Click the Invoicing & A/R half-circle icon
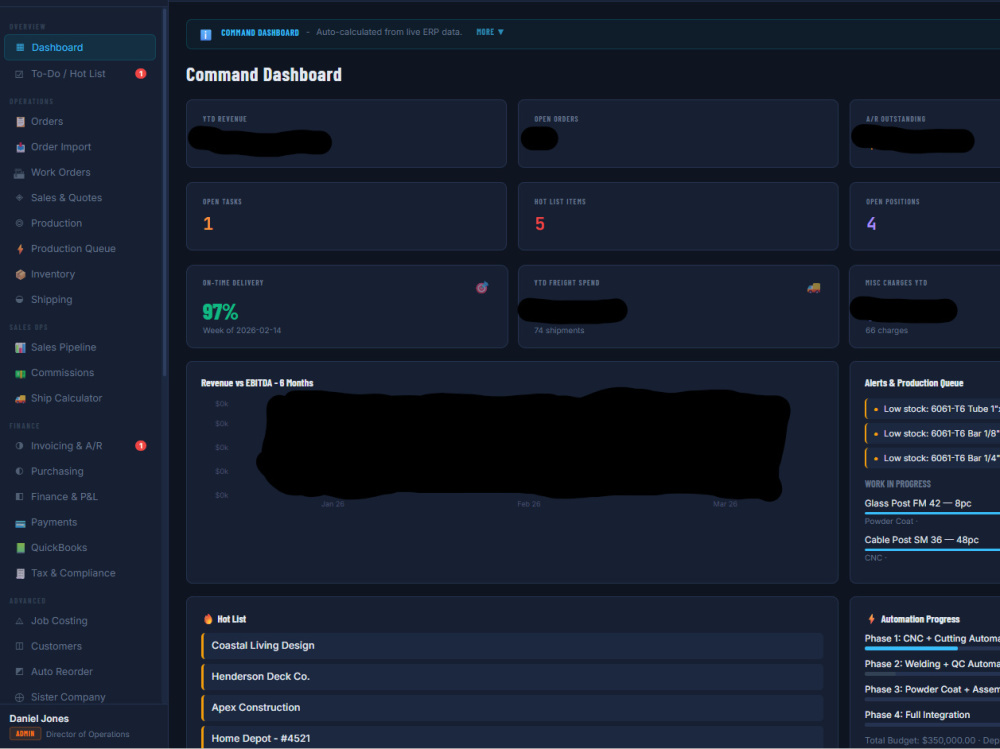 click(19, 446)
